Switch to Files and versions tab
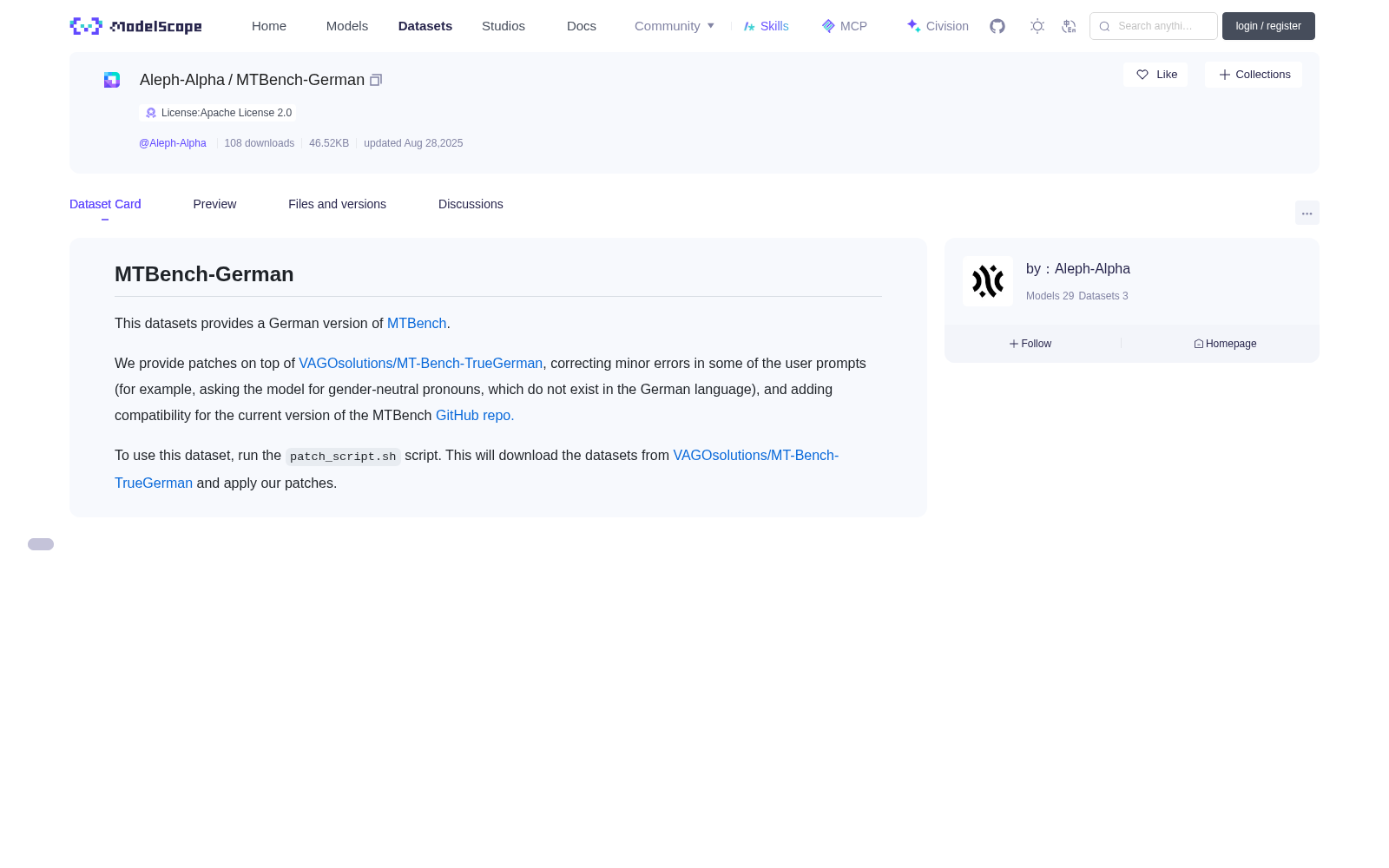 click(x=337, y=204)
